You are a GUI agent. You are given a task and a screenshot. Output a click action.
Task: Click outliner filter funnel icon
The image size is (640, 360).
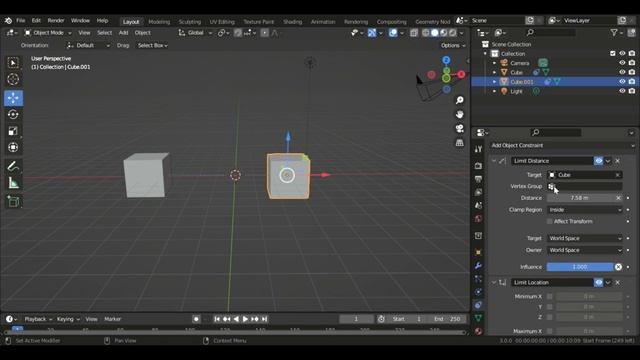pos(614,33)
